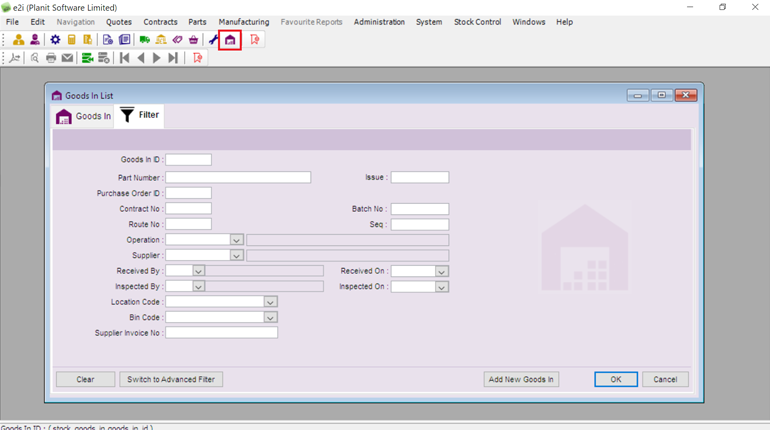Open the blue stacked documents icon
This screenshot has width=770, height=430.
(x=124, y=40)
